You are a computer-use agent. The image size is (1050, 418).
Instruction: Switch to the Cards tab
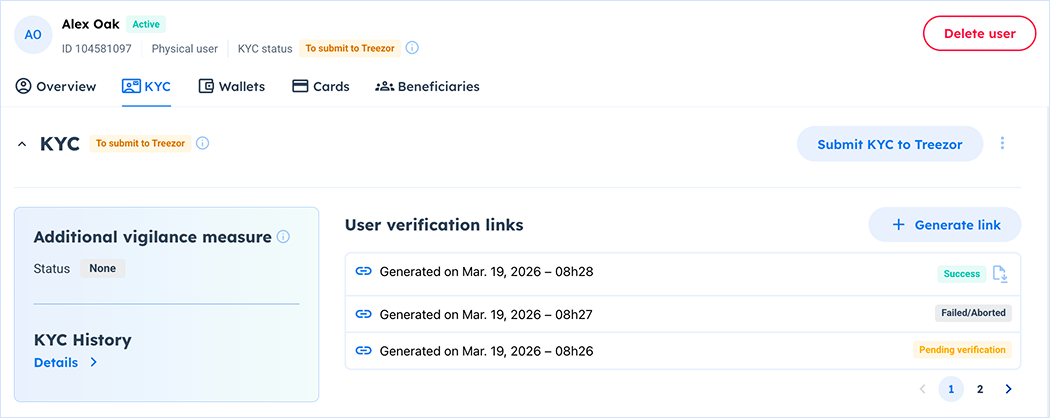click(x=321, y=86)
